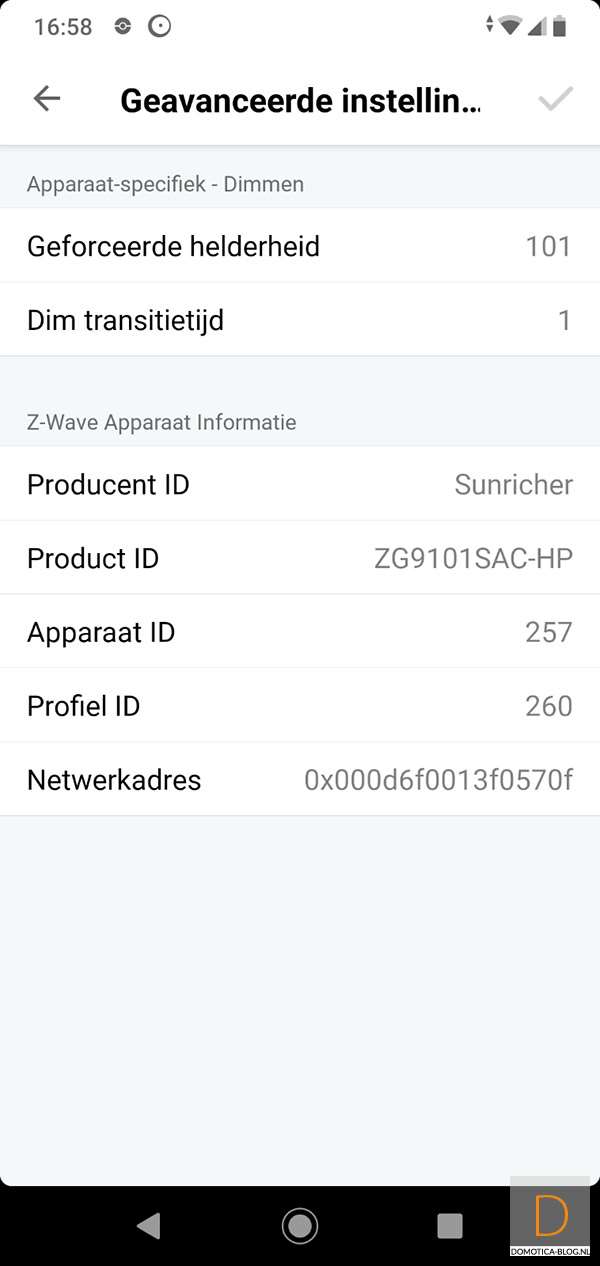600x1266 pixels.
Task: Edit the forced brightness value 101
Action: pyautogui.click(x=548, y=246)
